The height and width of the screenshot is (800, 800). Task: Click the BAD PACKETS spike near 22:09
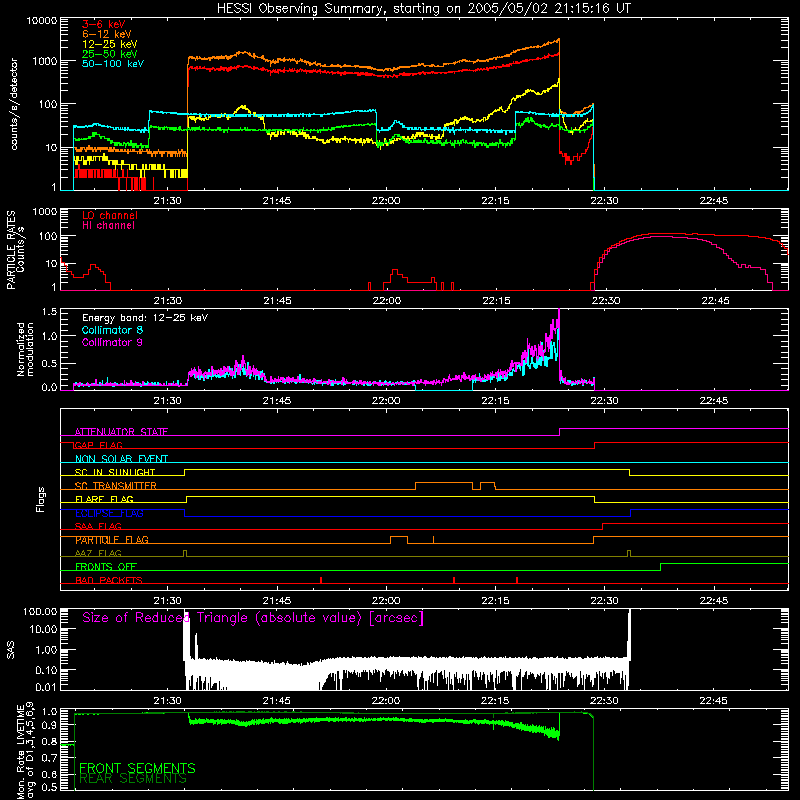click(454, 580)
